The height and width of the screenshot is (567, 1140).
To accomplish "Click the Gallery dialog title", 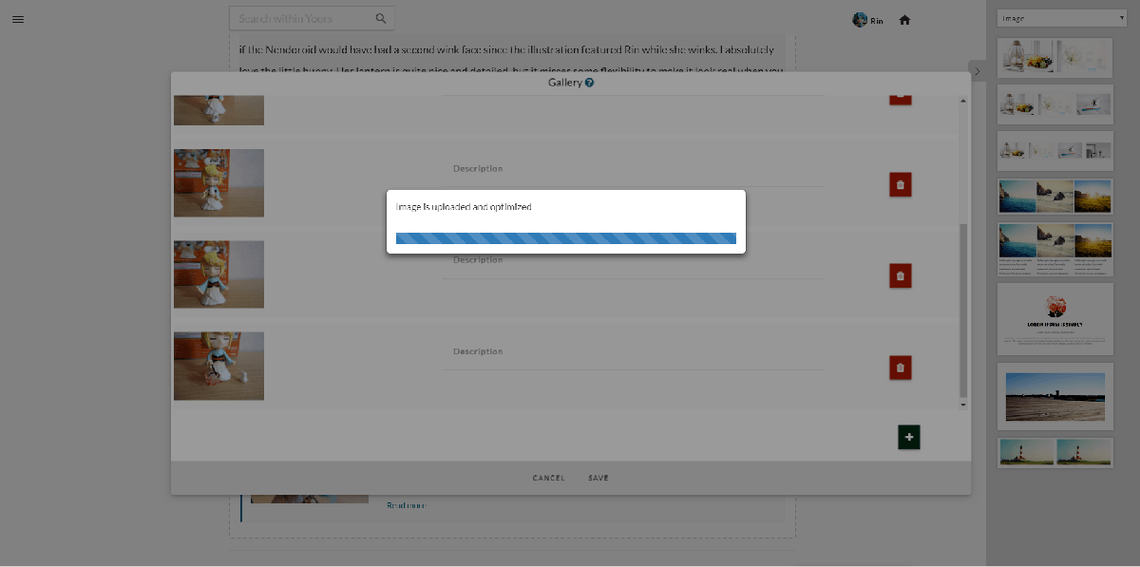I will click(x=565, y=83).
